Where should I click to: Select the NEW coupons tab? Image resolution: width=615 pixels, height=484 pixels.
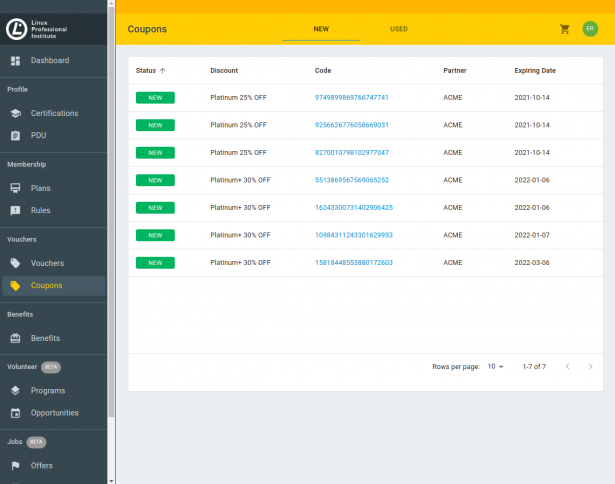[x=321, y=29]
